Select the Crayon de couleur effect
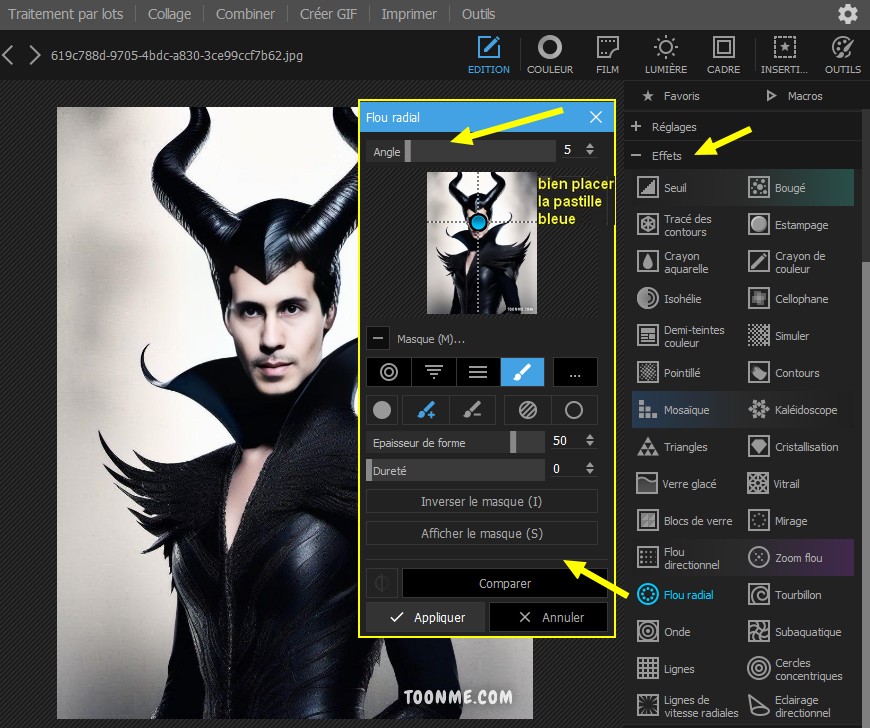 (x=798, y=262)
